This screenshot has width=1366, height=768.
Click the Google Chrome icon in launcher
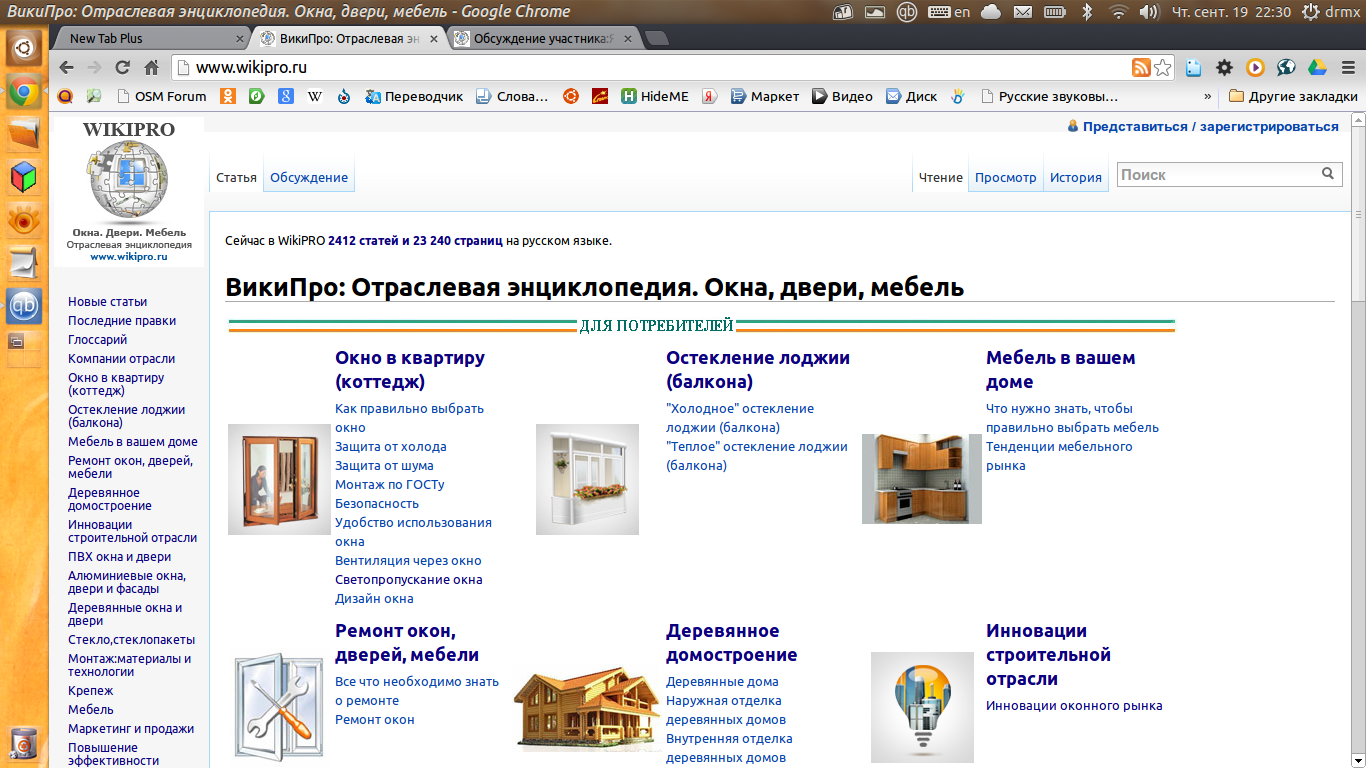point(24,93)
